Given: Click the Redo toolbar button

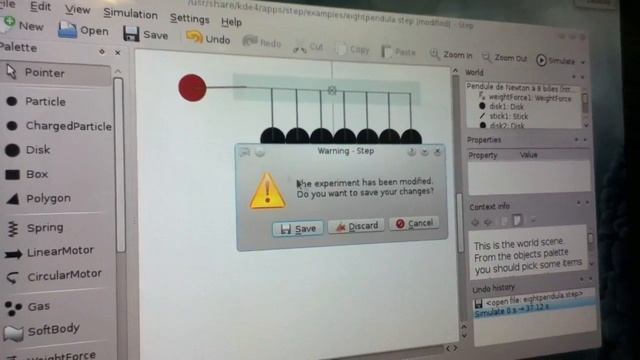Looking at the screenshot, I should pyautogui.click(x=262, y=42).
